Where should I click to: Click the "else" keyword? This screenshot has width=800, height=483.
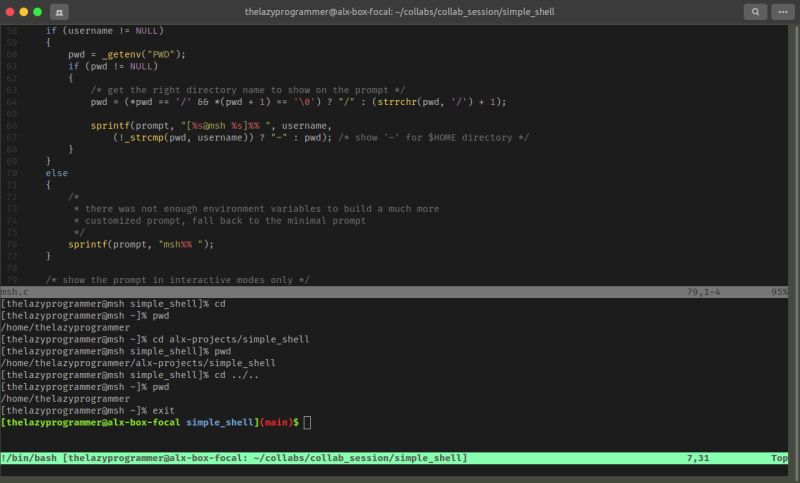56,173
